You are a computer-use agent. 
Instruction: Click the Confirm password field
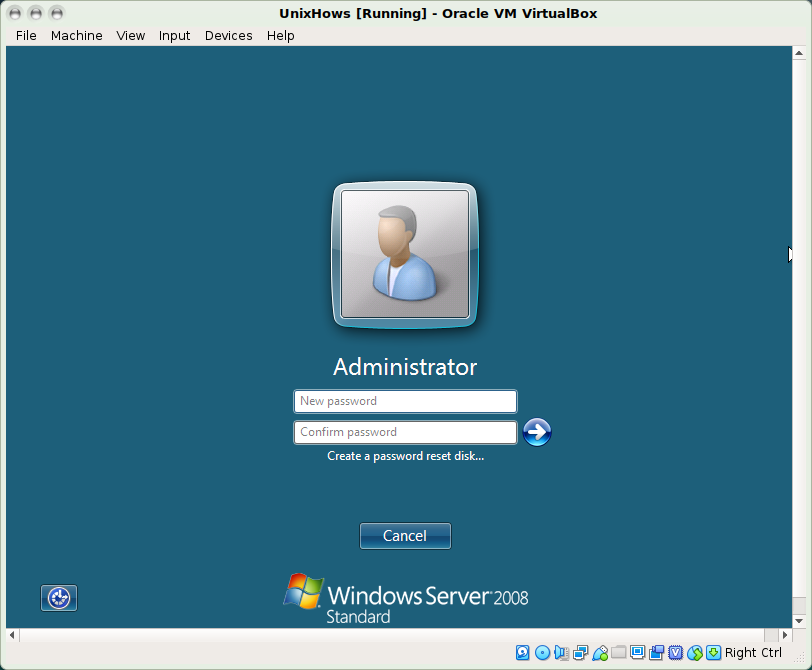point(405,432)
